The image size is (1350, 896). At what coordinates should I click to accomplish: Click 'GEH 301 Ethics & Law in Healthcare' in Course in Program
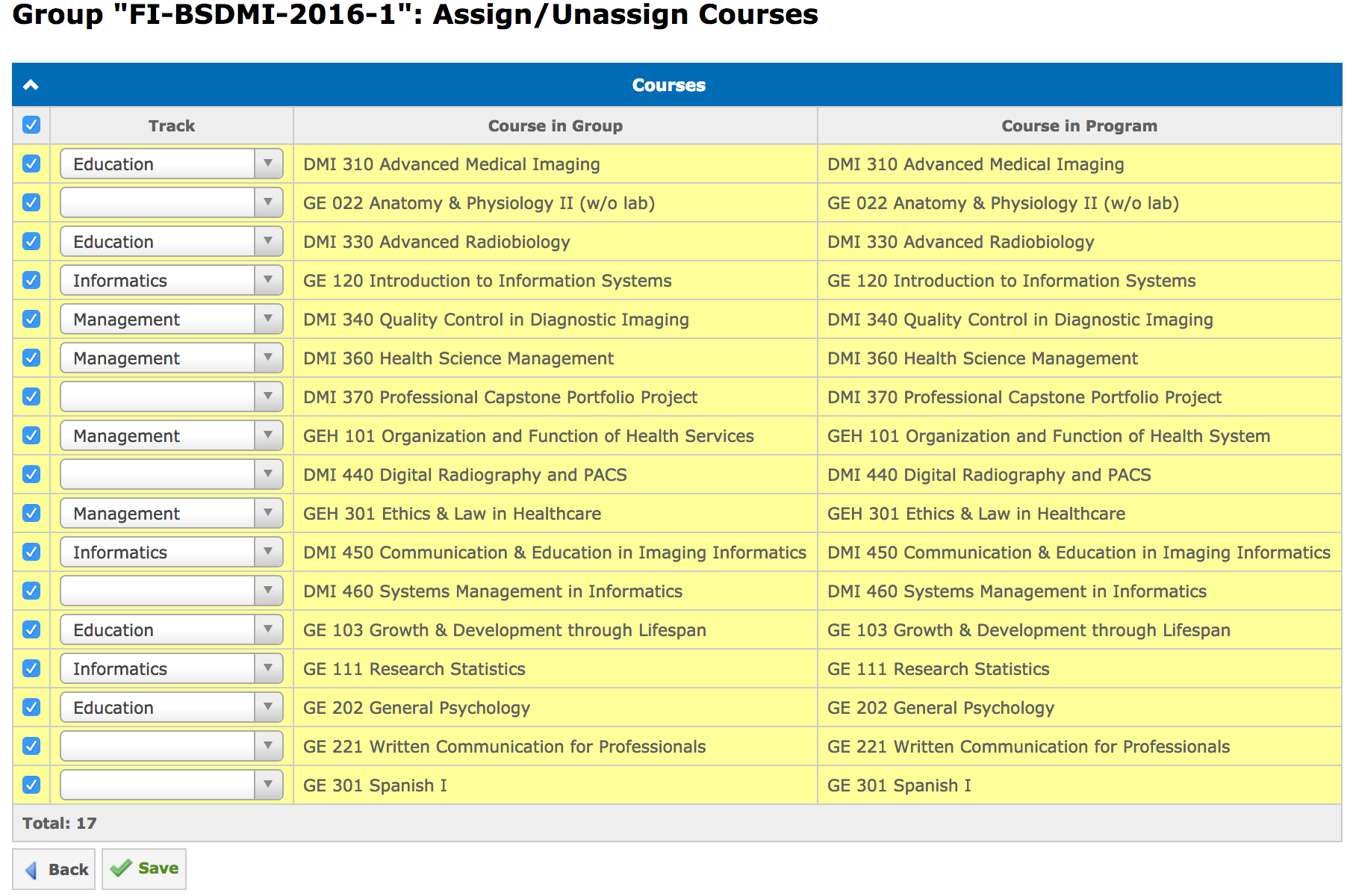977,514
